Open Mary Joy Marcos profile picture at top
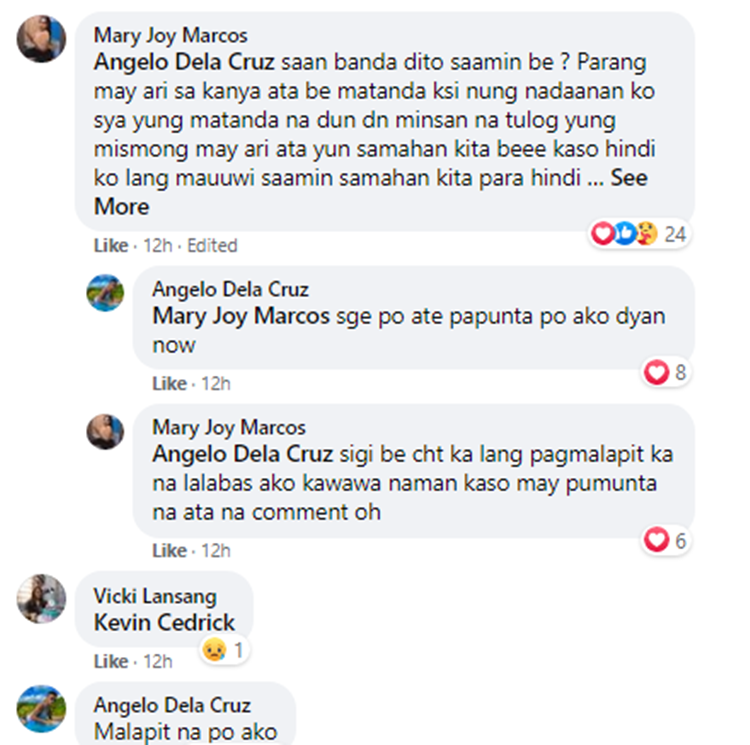The width and height of the screenshot is (750, 745). pos(41,39)
